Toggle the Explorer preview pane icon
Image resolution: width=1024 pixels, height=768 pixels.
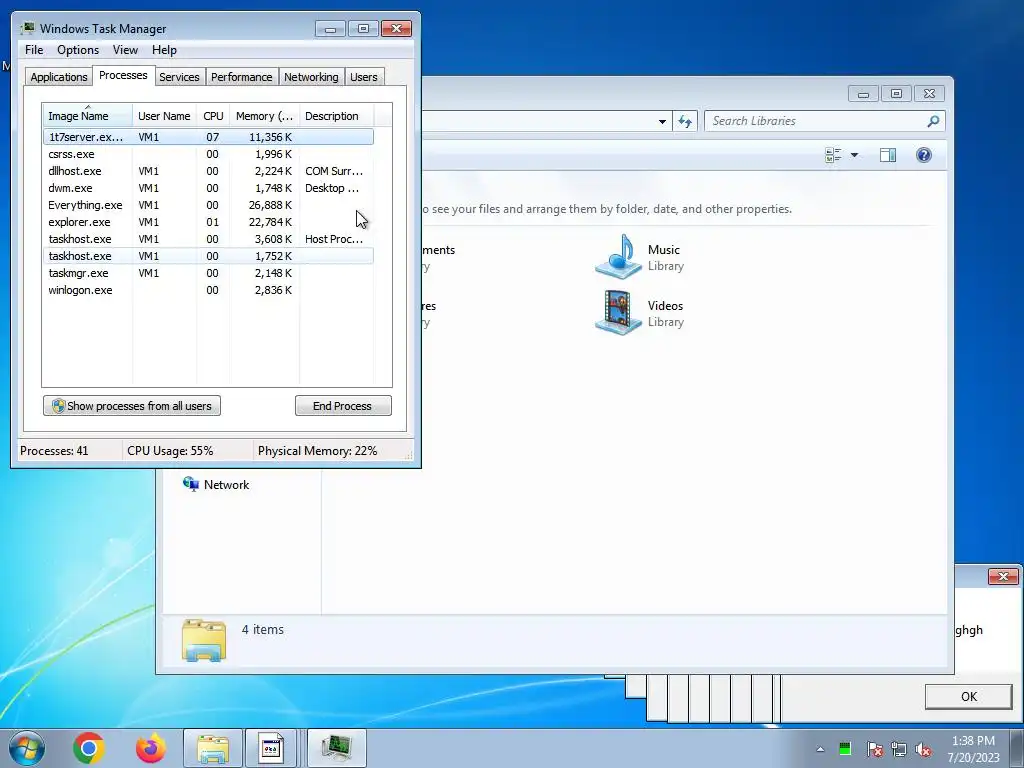(888, 155)
